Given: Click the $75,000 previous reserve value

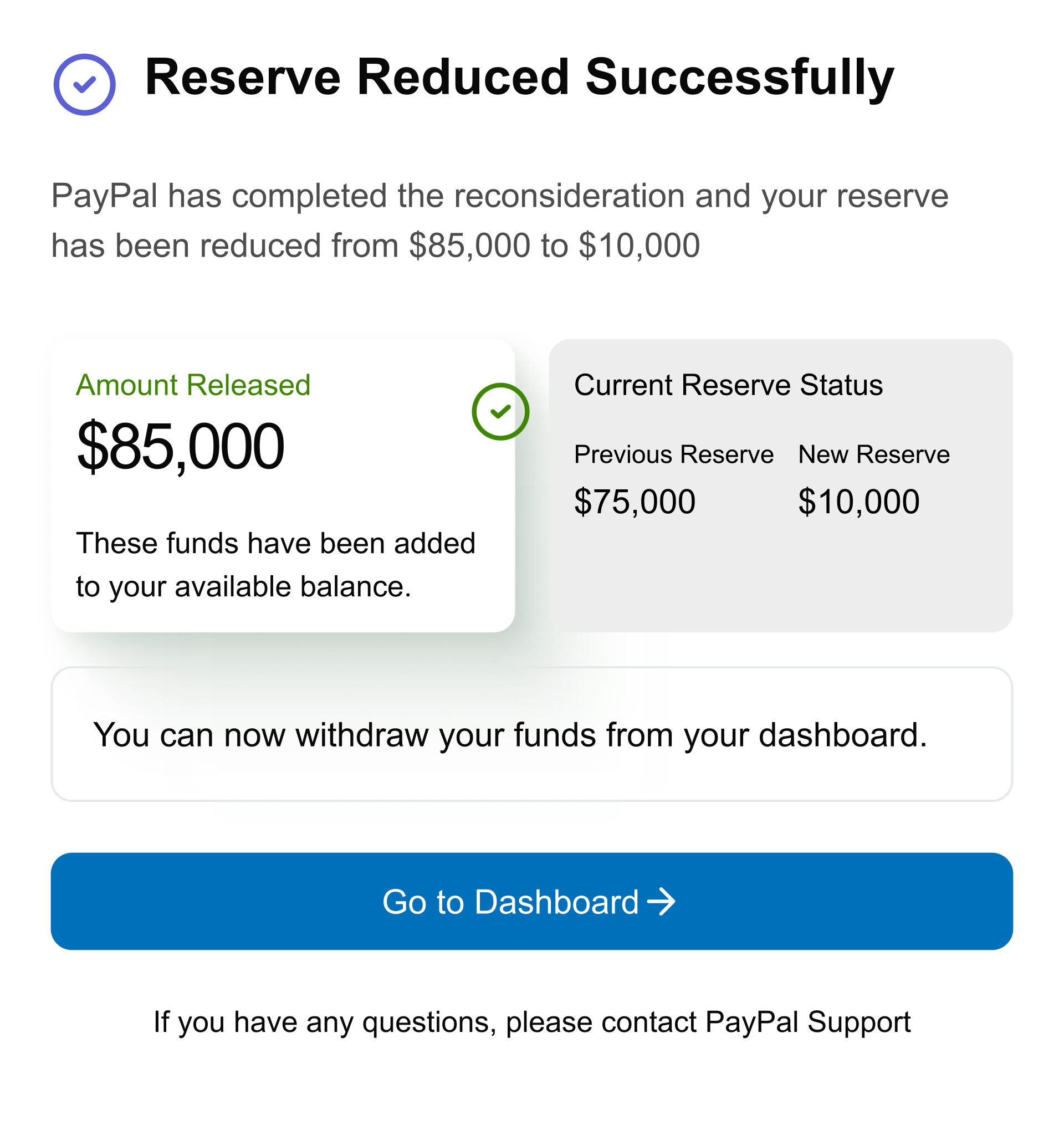Looking at the screenshot, I should pos(635,502).
